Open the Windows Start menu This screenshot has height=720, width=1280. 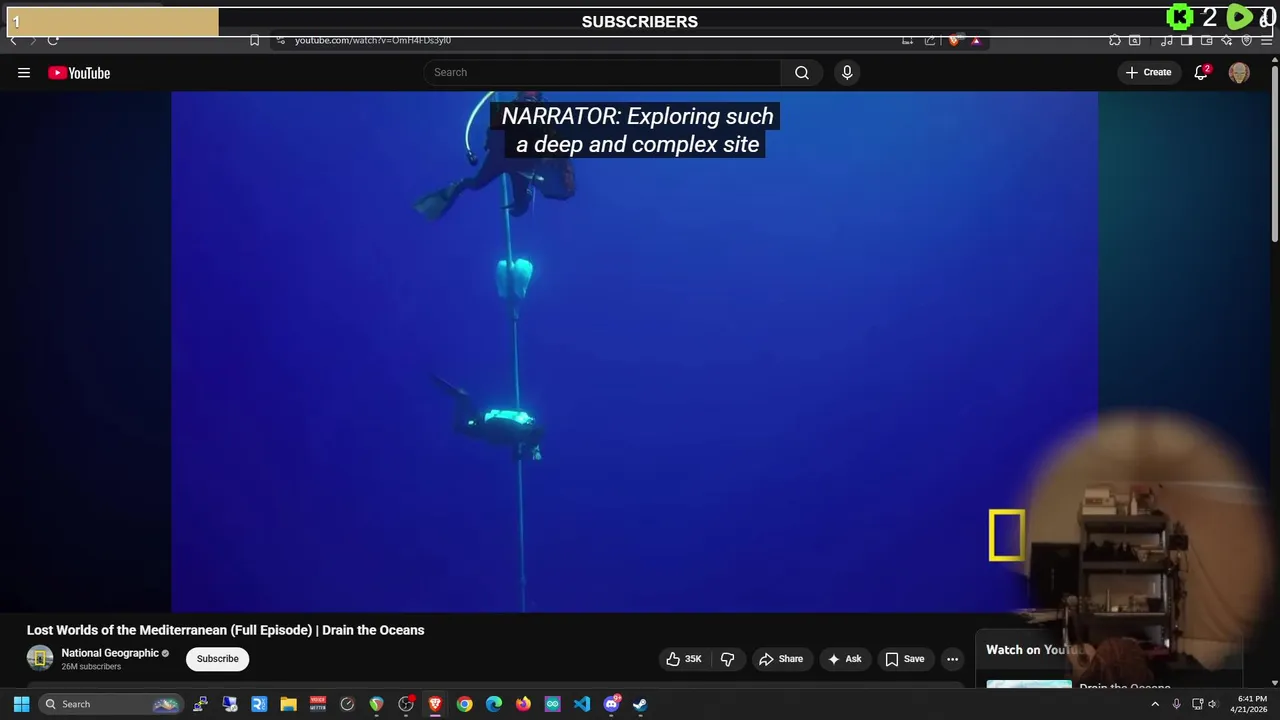coord(21,704)
